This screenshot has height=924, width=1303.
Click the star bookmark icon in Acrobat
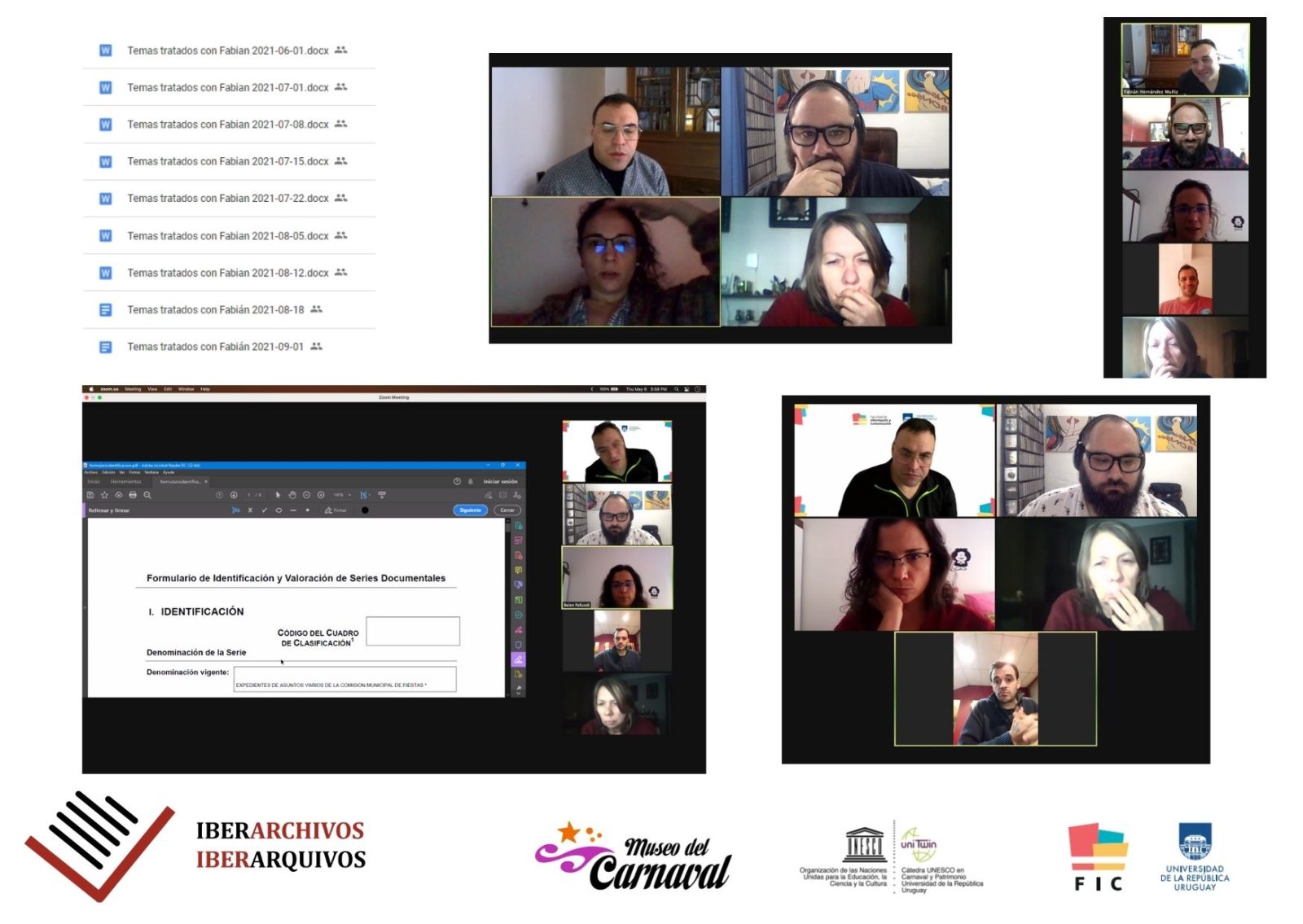[x=104, y=495]
